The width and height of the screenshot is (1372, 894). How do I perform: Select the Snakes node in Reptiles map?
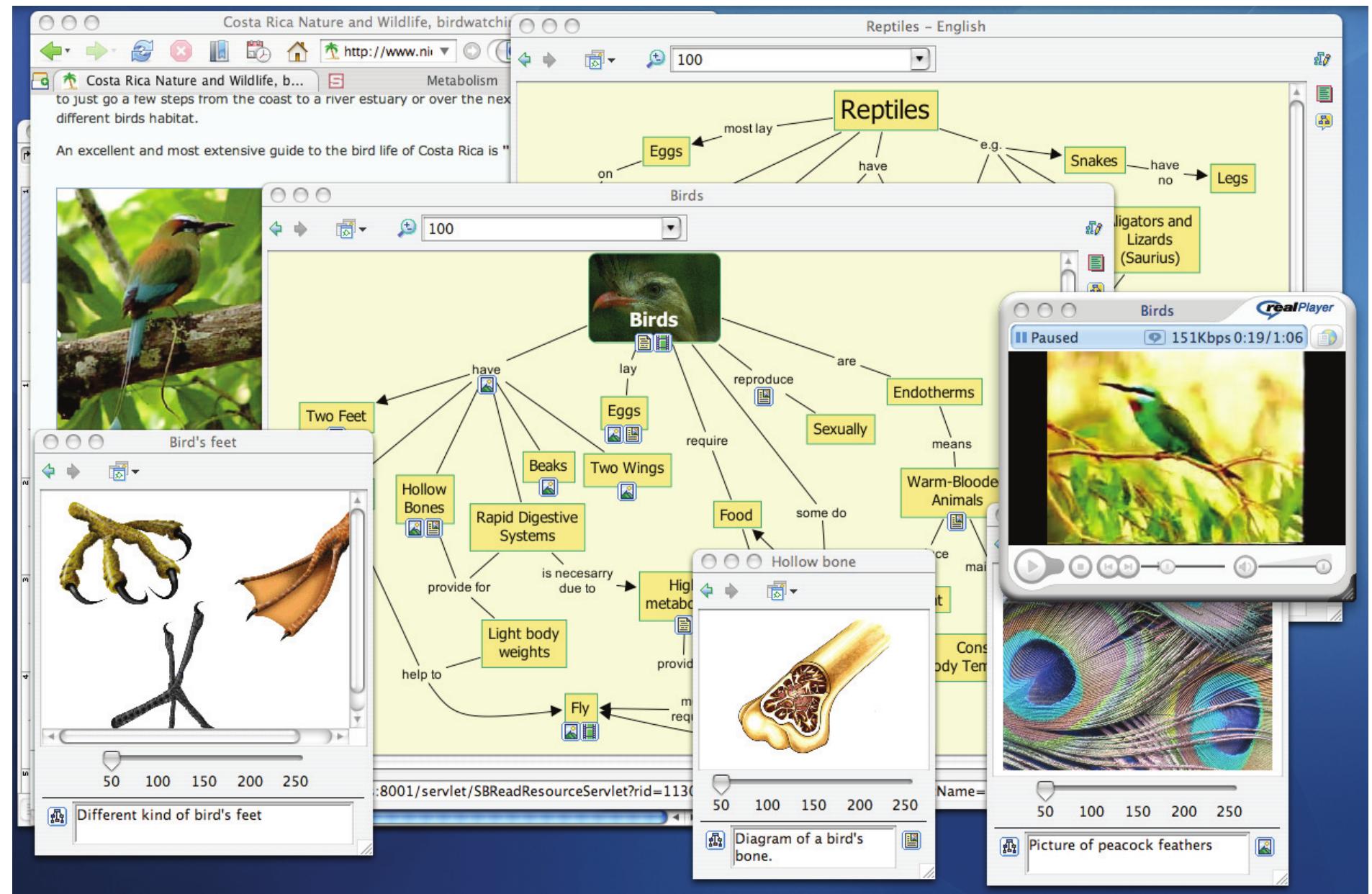coord(1093,161)
